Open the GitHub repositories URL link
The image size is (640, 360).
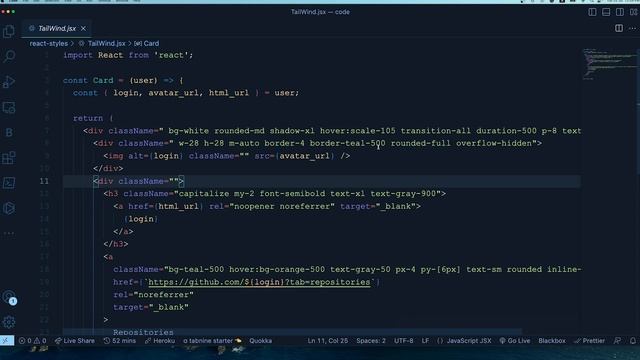[x=259, y=282]
